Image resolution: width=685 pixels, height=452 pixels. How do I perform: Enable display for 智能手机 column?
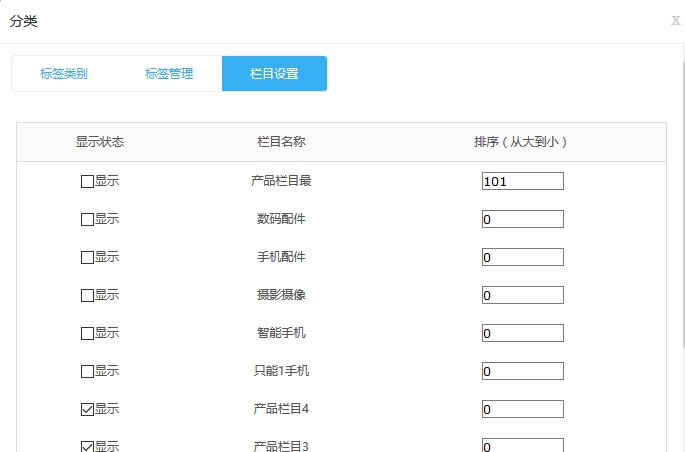(87, 333)
